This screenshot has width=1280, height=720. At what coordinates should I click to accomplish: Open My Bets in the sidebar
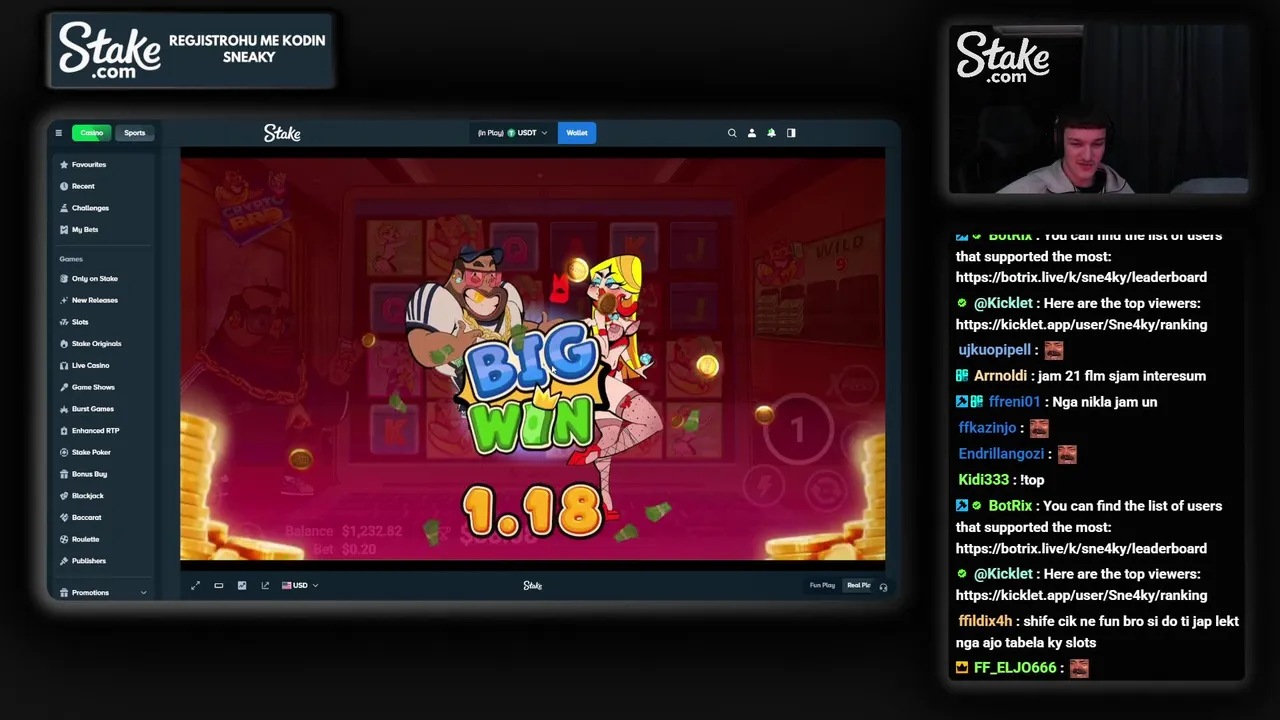click(x=84, y=230)
